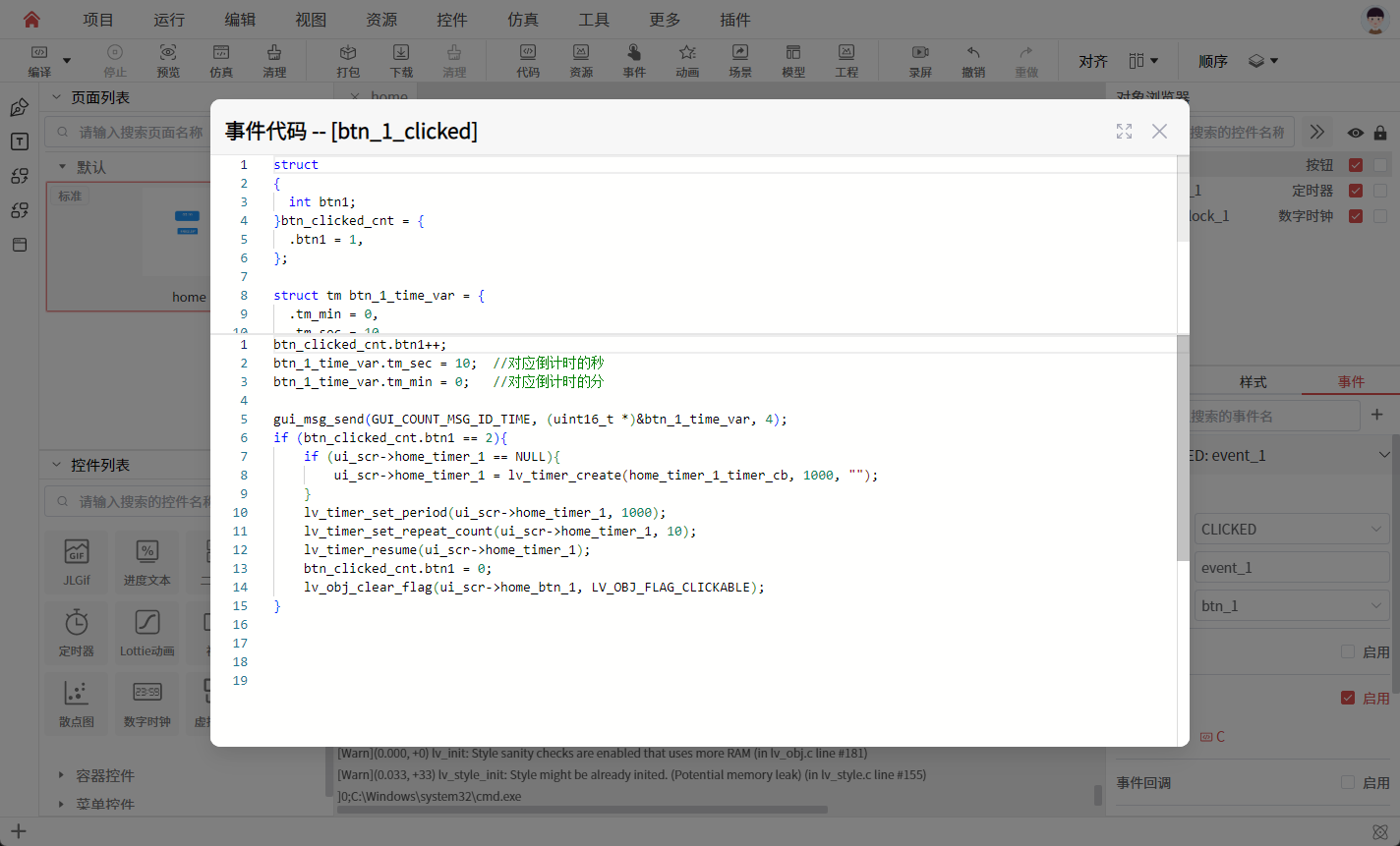Select the JLGif widget icon
Screen dimensions: 1400x846
coord(77,562)
